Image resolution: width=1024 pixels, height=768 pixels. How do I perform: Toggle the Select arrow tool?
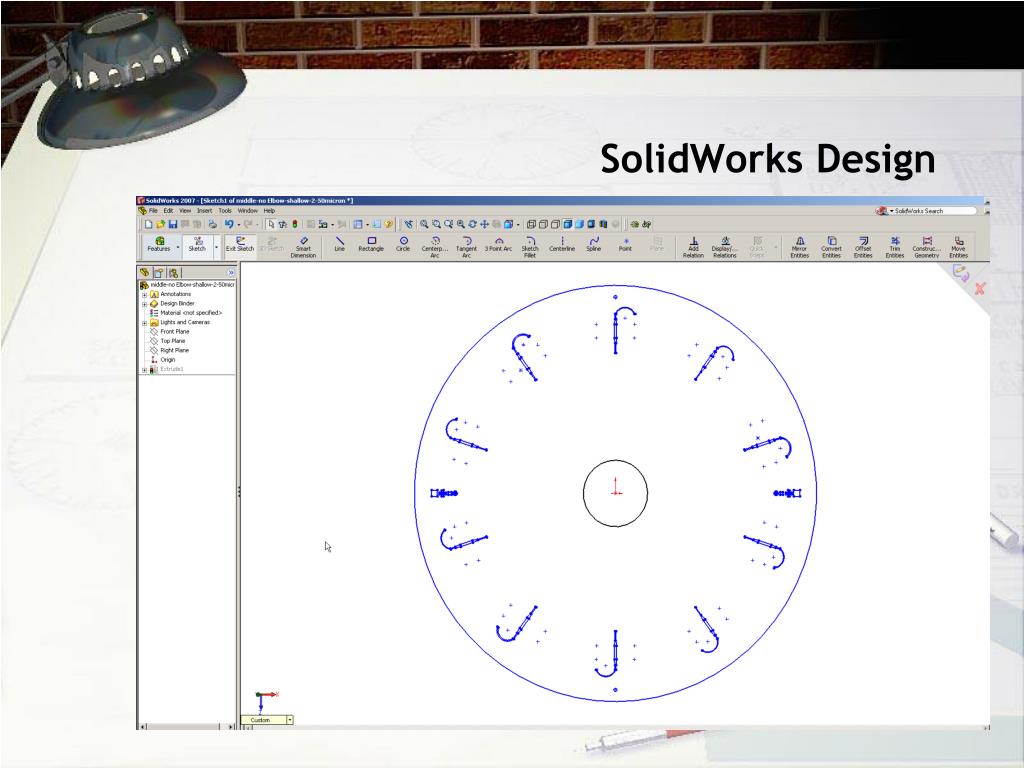point(270,224)
